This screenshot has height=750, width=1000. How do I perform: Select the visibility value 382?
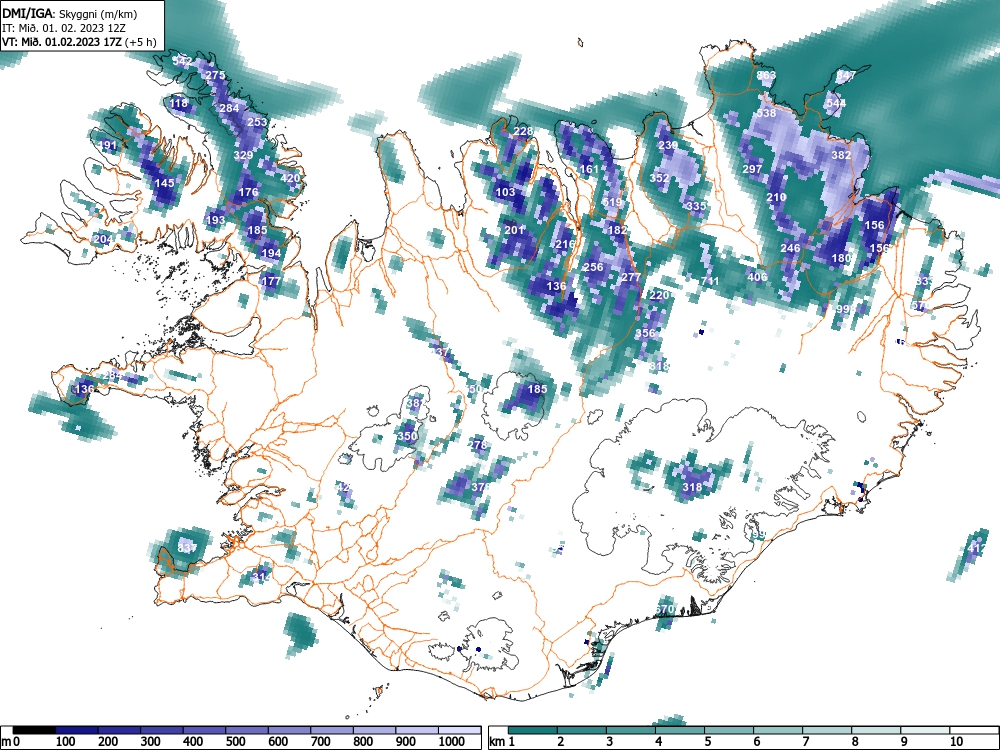click(x=841, y=155)
